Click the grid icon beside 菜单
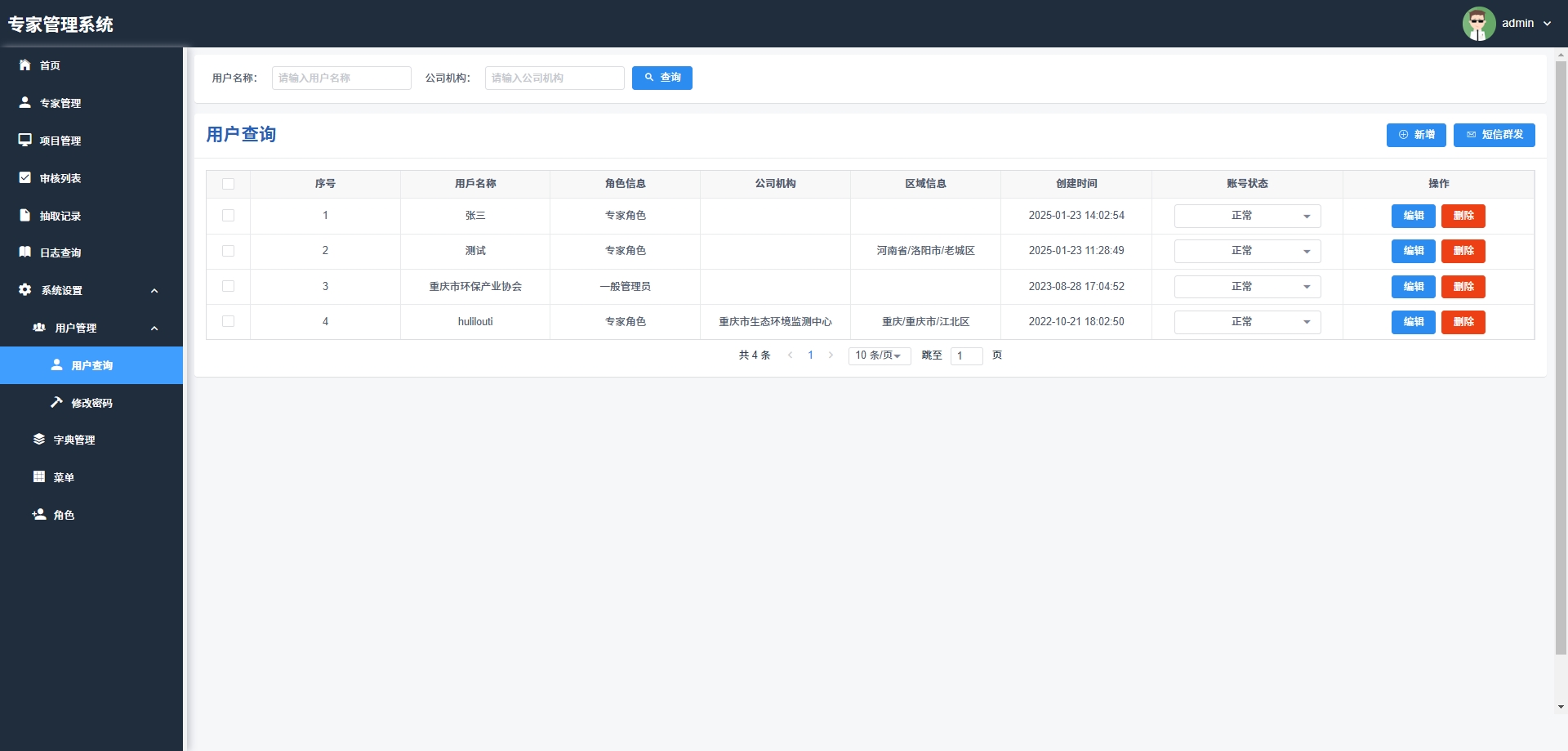 tap(38, 476)
